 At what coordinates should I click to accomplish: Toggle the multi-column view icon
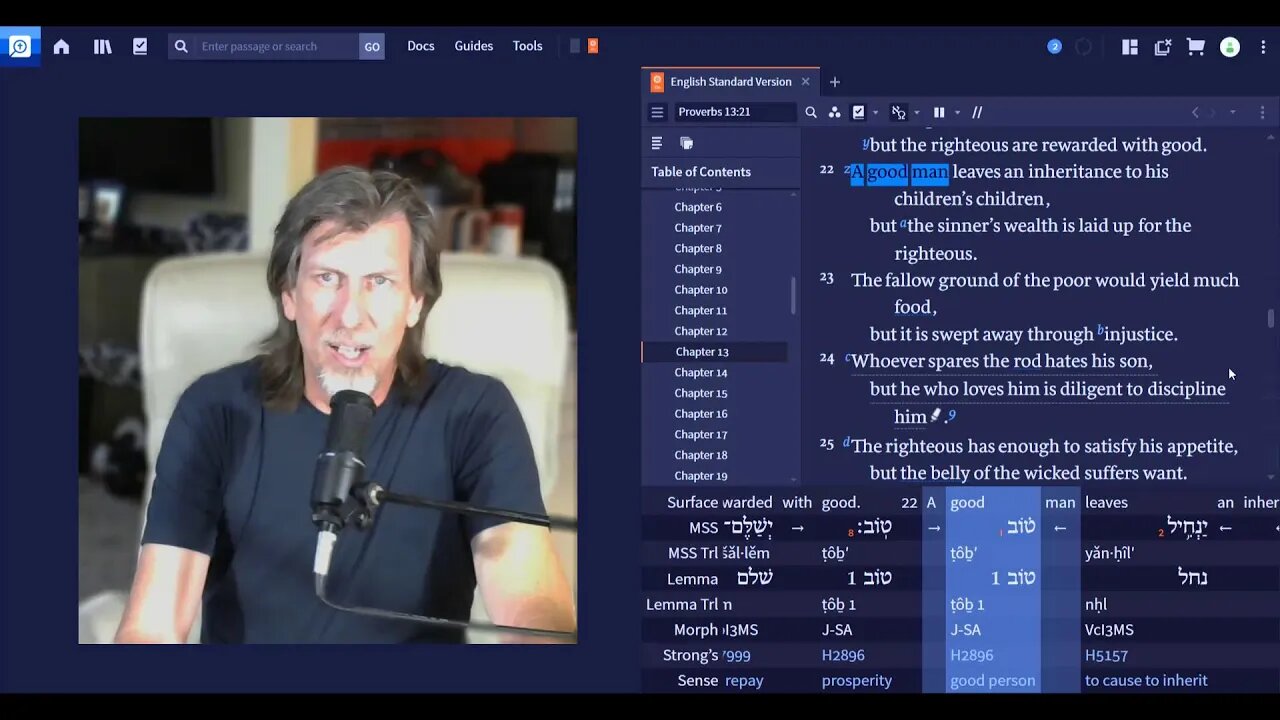939,112
